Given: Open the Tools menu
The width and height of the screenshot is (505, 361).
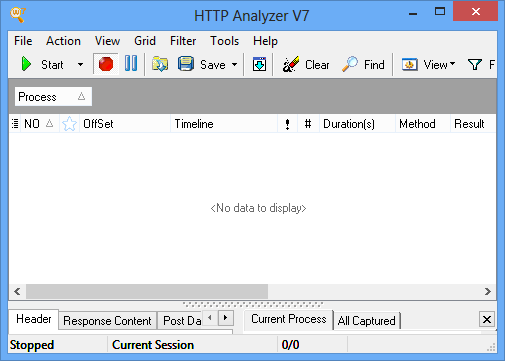Looking at the screenshot, I should click(225, 41).
